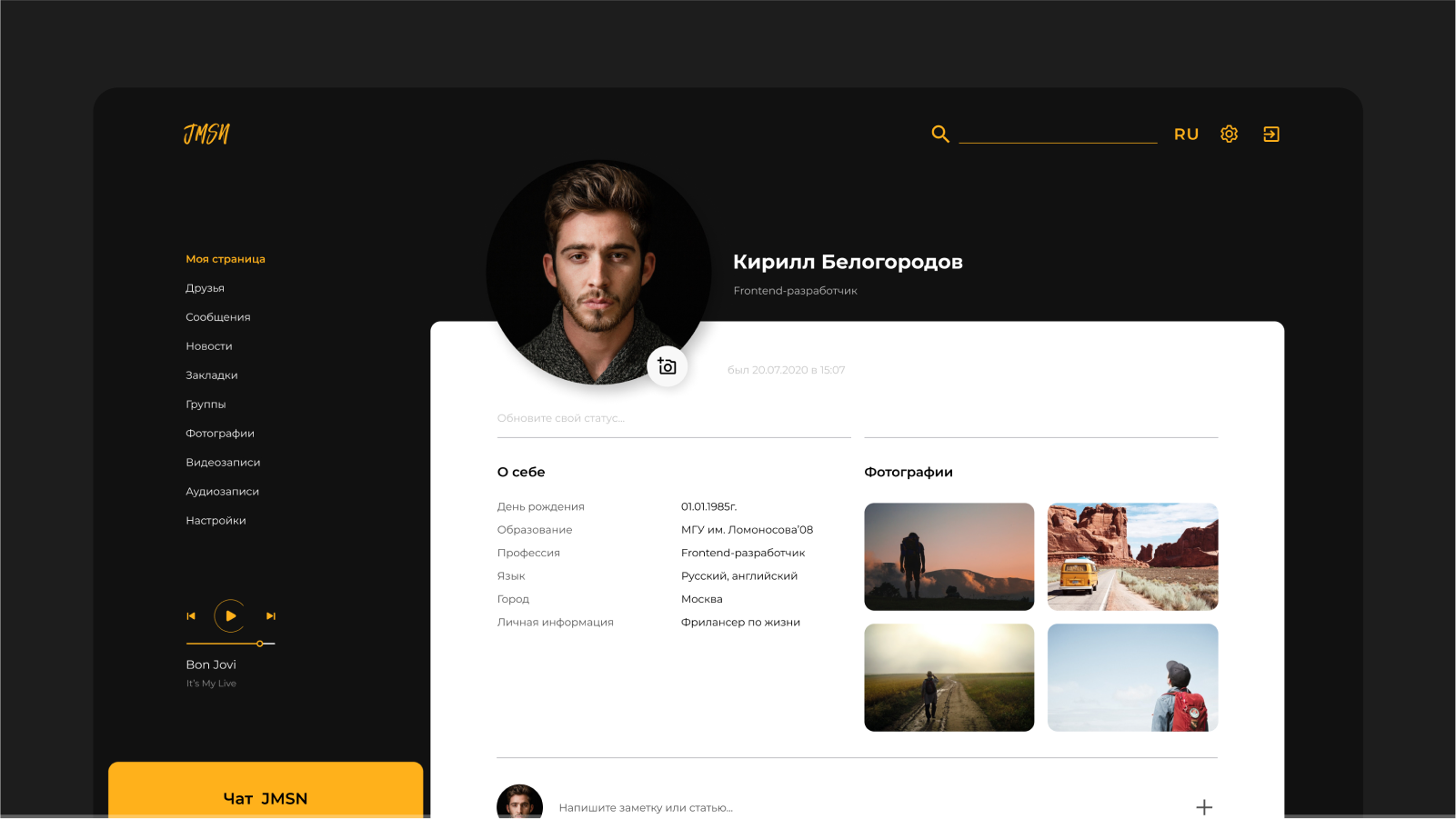Play the Bon Jovi song
Viewport: 1456px width, 819px height.
[x=230, y=616]
